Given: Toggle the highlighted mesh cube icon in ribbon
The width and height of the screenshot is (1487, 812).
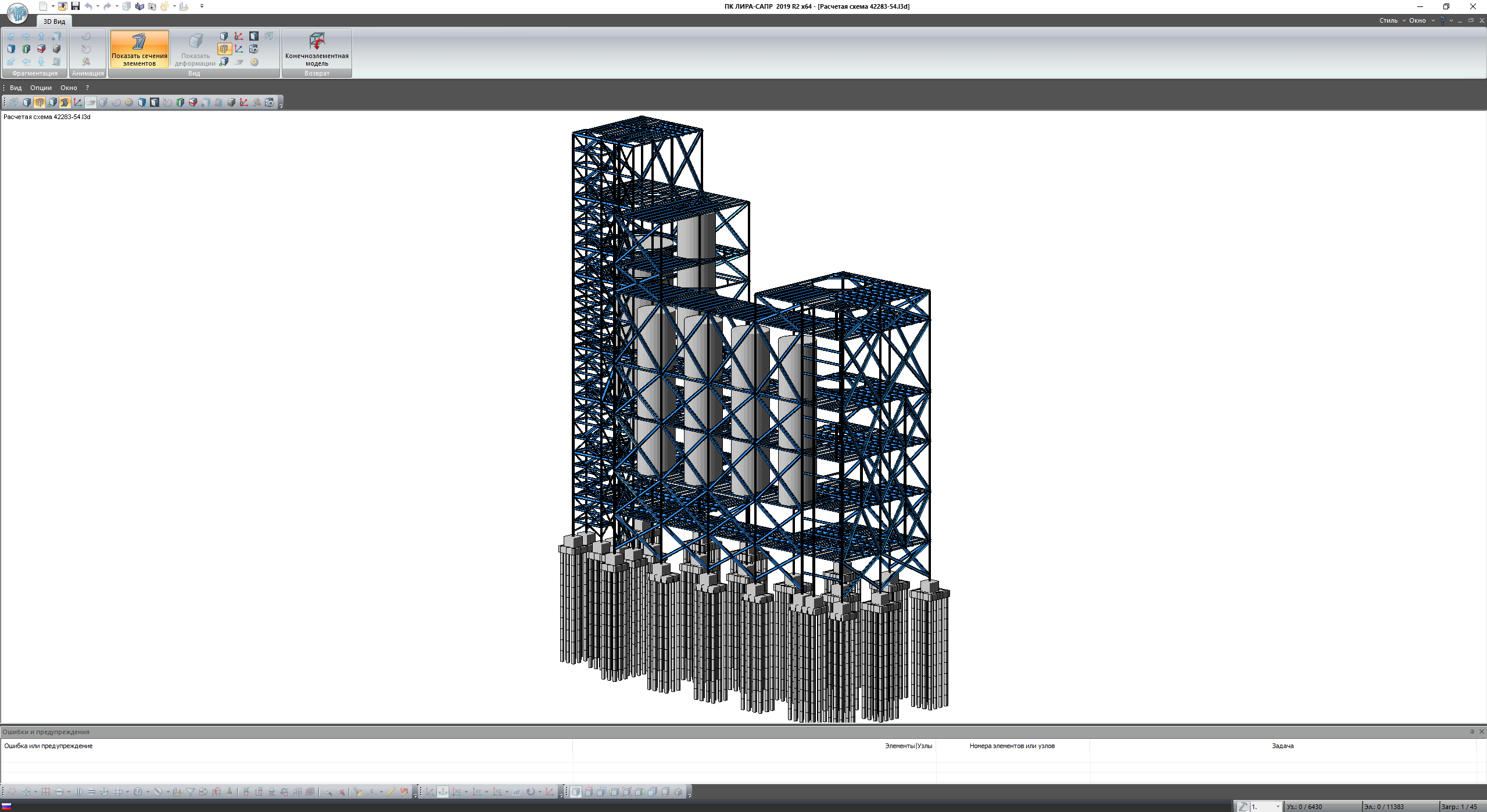Looking at the screenshot, I should coord(224,49).
